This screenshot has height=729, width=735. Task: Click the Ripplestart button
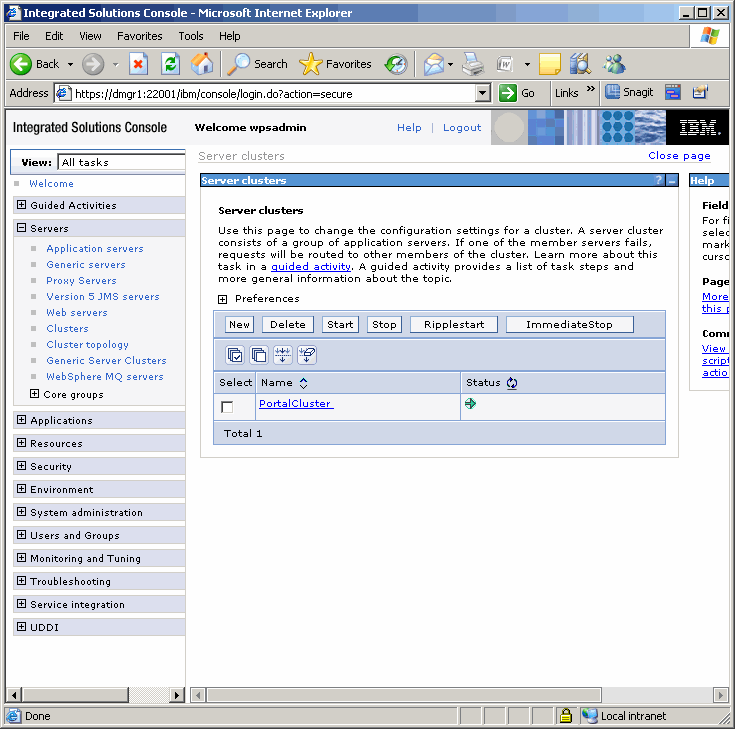[454, 324]
